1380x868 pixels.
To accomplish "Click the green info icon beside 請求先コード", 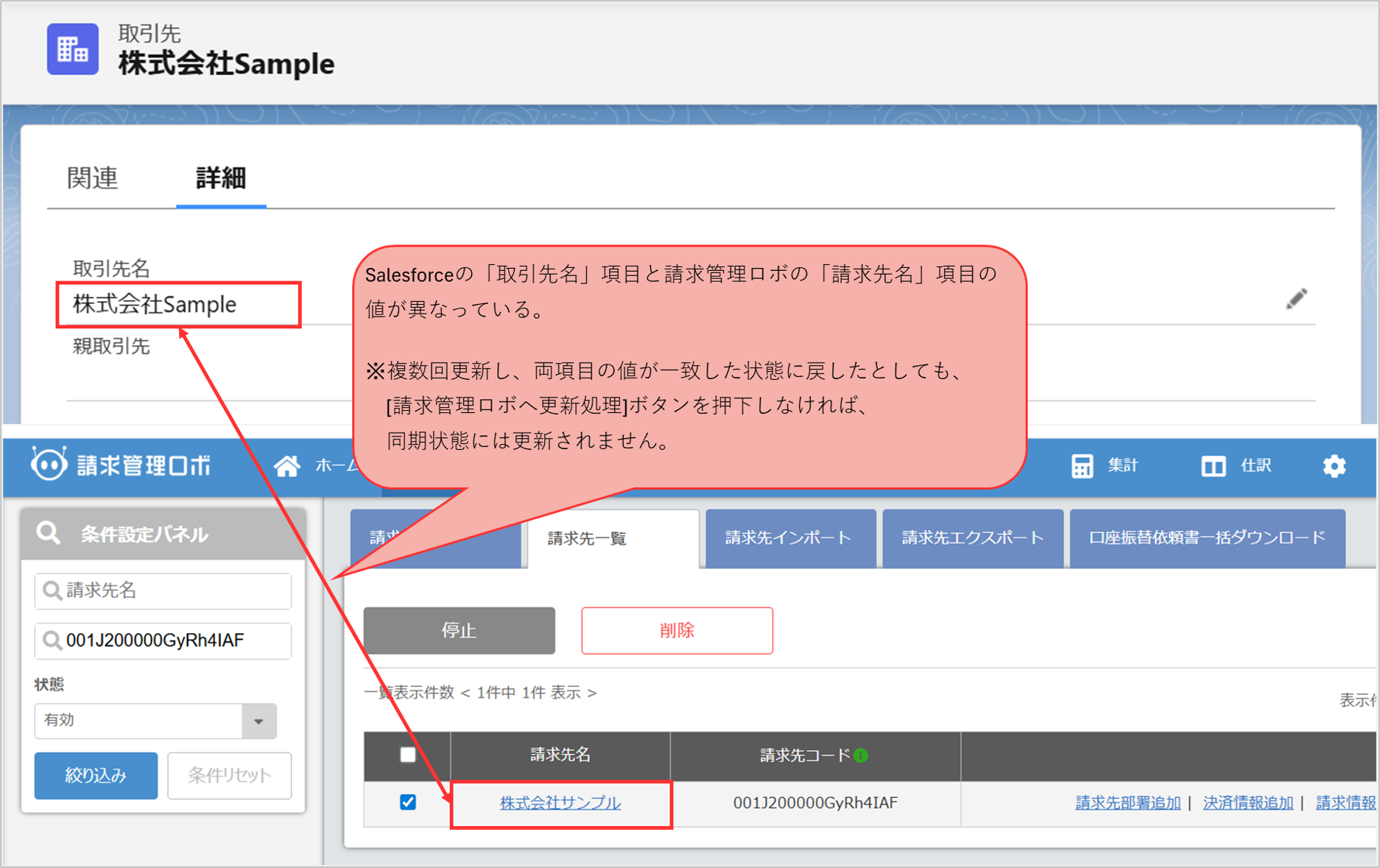I will [x=861, y=755].
